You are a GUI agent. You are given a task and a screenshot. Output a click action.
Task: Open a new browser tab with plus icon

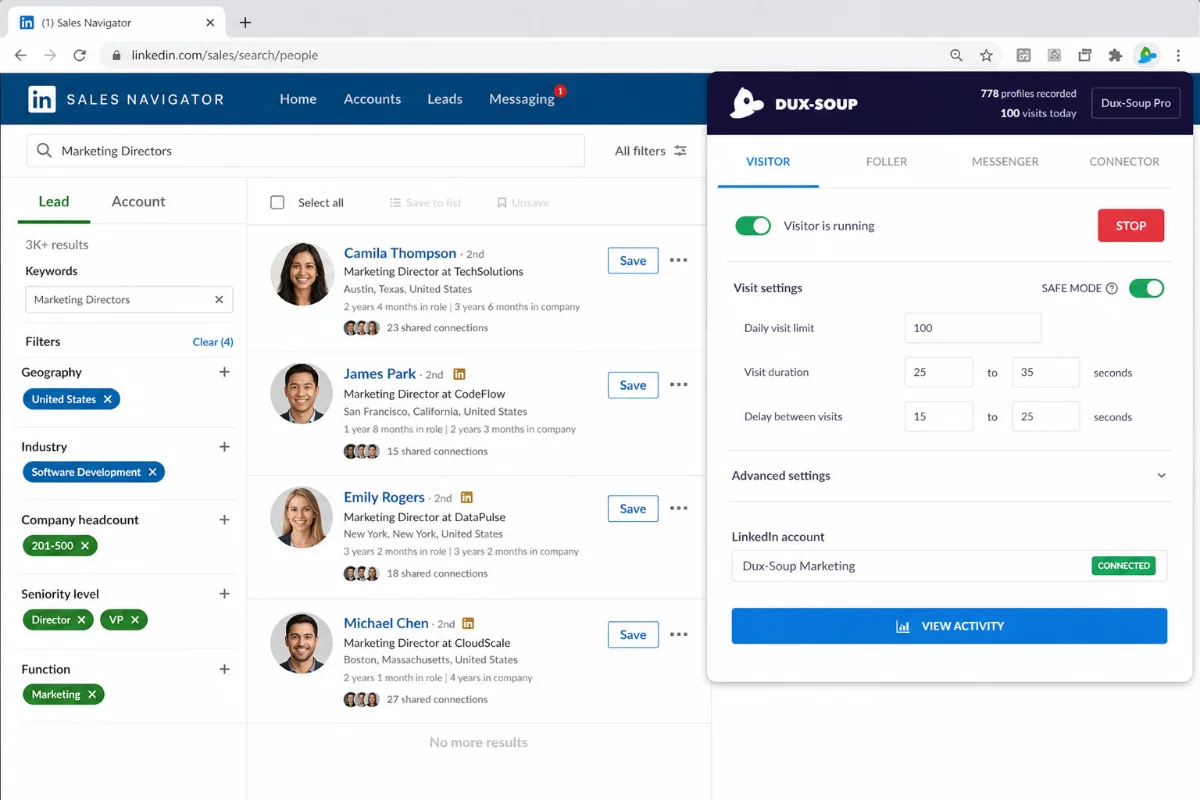pyautogui.click(x=245, y=22)
